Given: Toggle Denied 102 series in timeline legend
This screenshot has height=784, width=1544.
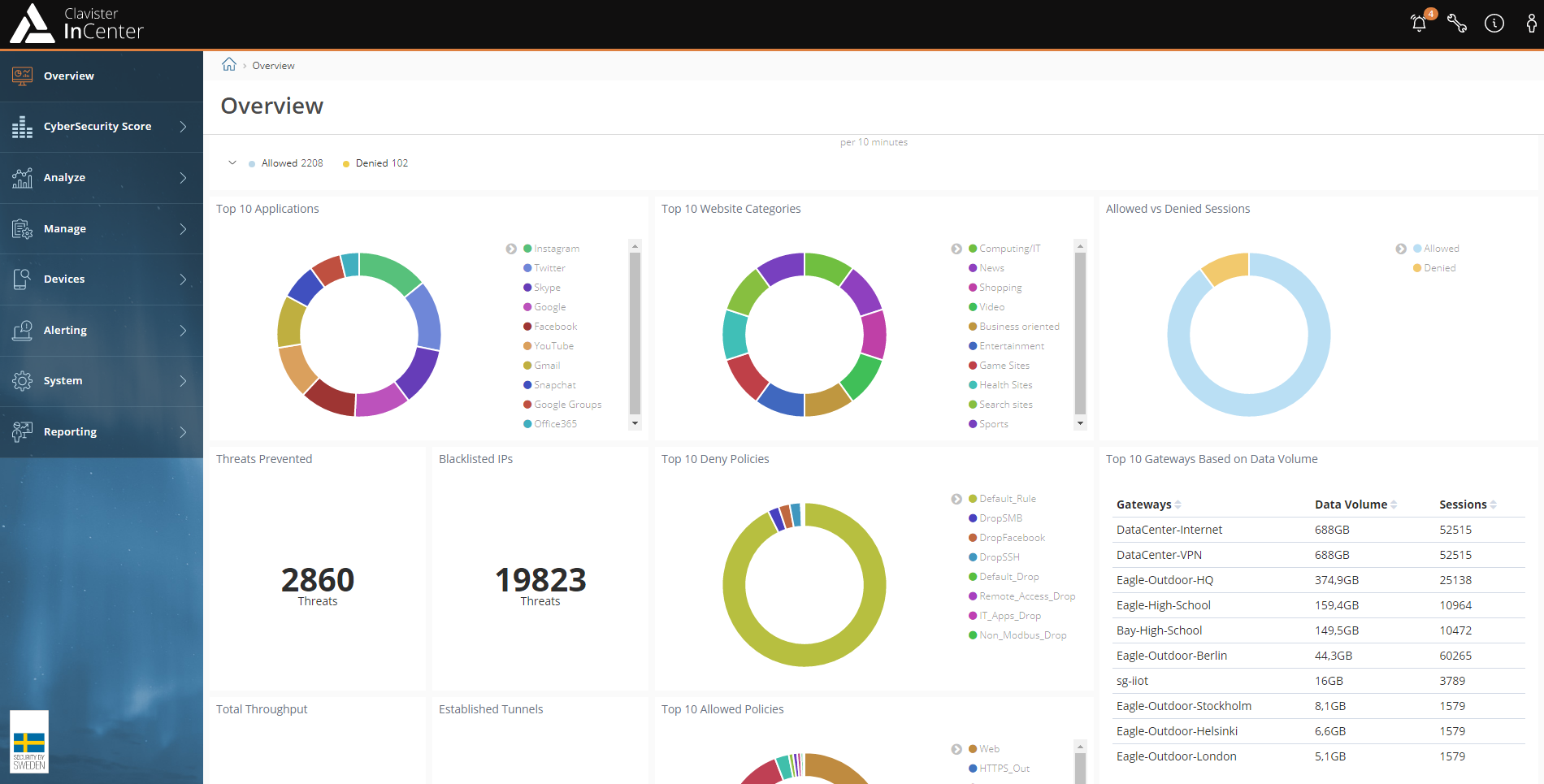Looking at the screenshot, I should pyautogui.click(x=375, y=163).
